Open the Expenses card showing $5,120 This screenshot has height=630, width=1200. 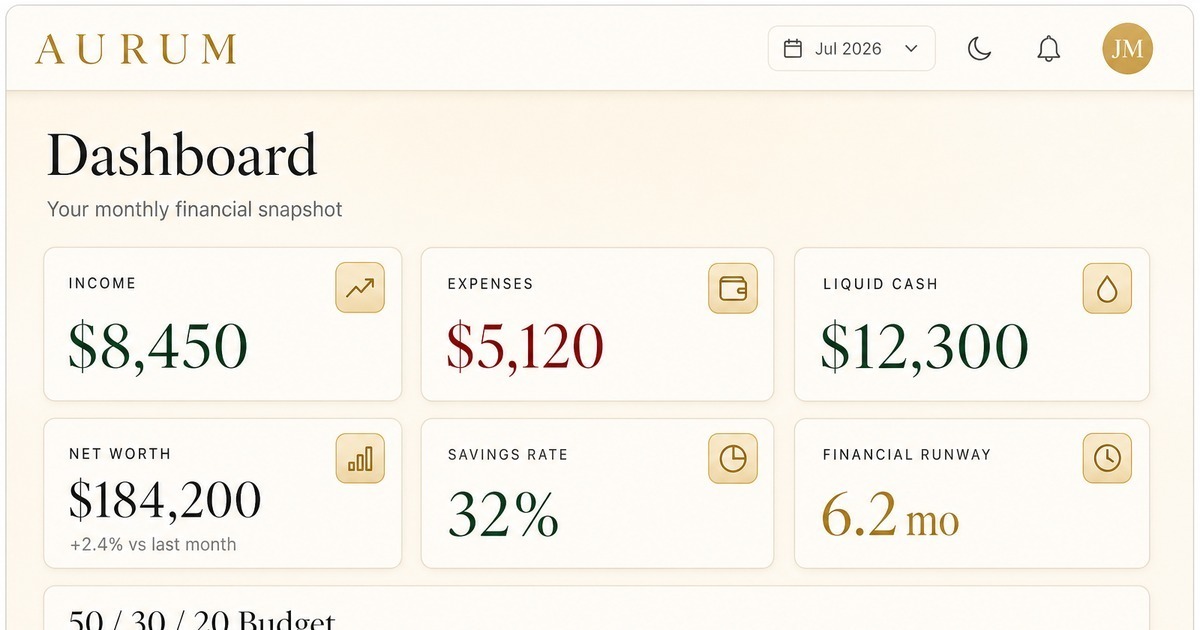click(597, 324)
